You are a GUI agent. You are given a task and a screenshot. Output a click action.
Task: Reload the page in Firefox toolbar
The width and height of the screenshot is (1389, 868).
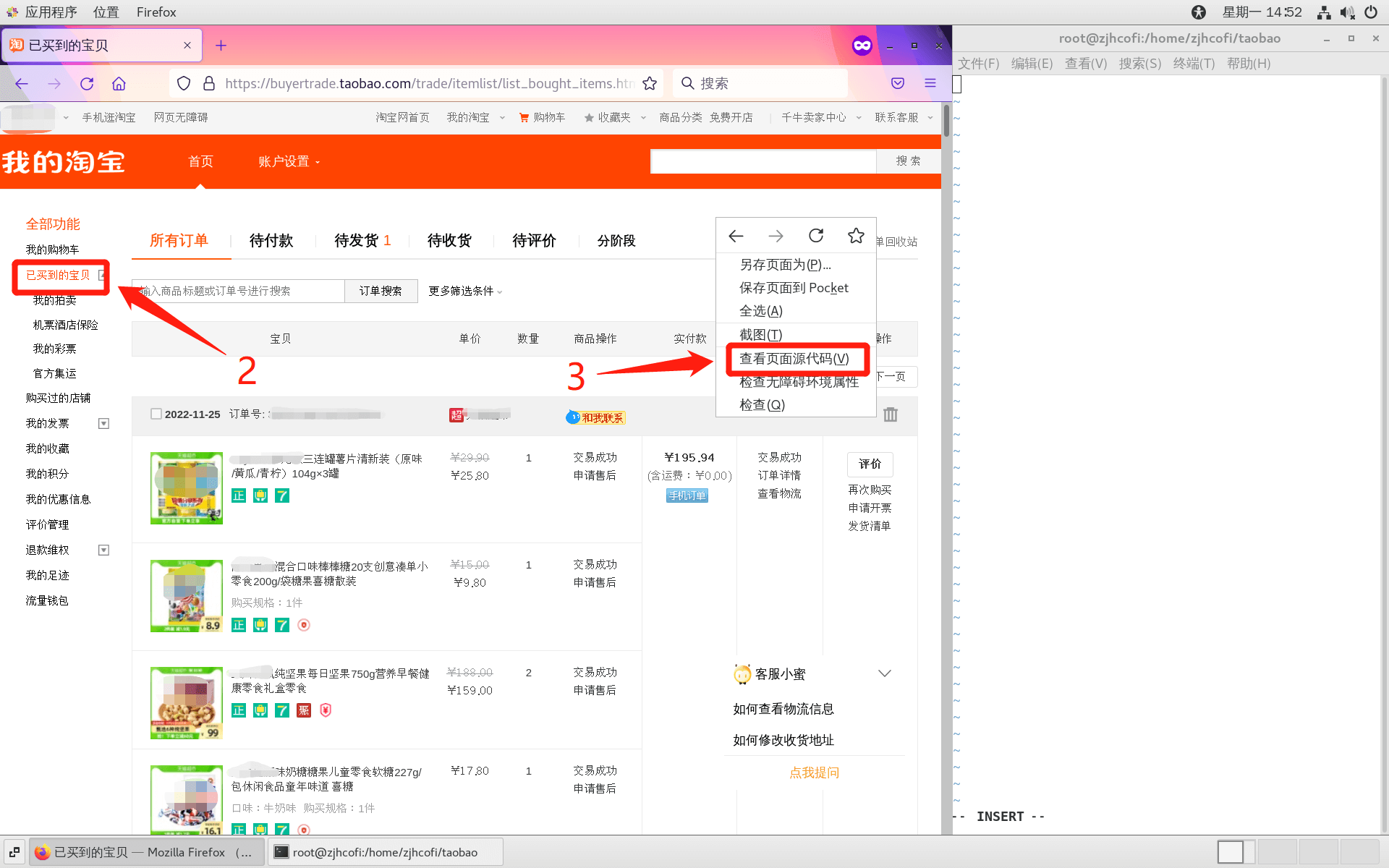(87, 84)
